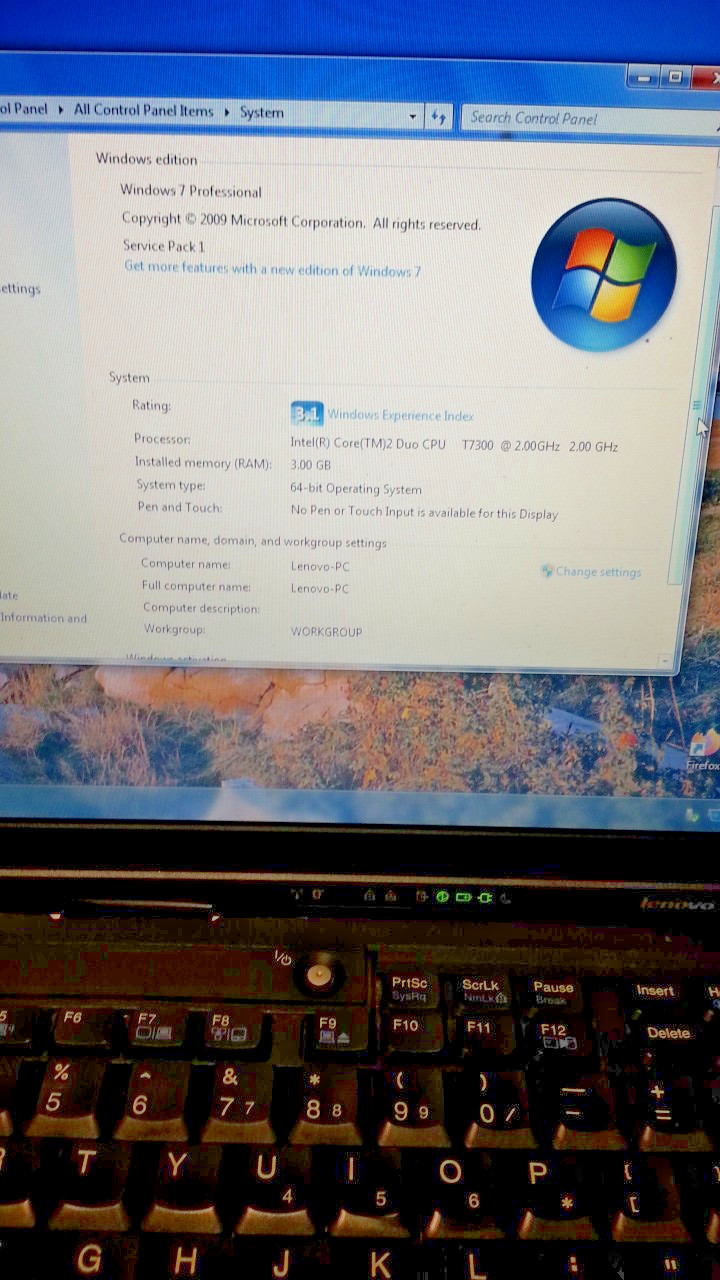Maximize the System window
This screenshot has height=1280, width=720.
pos(675,77)
